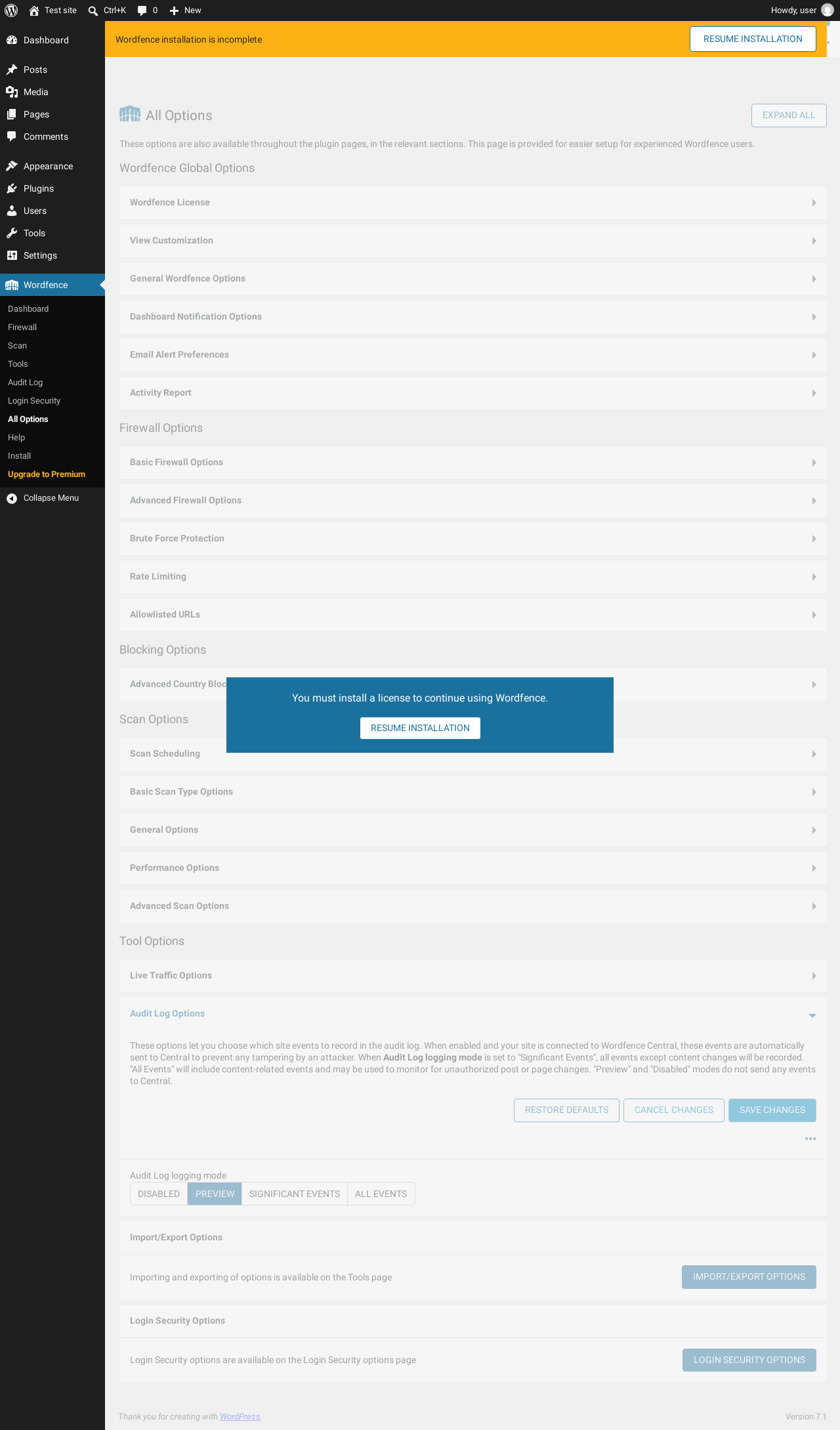Viewport: 840px width, 1430px height.
Task: Click the WordPress logo icon
Action: (11, 11)
